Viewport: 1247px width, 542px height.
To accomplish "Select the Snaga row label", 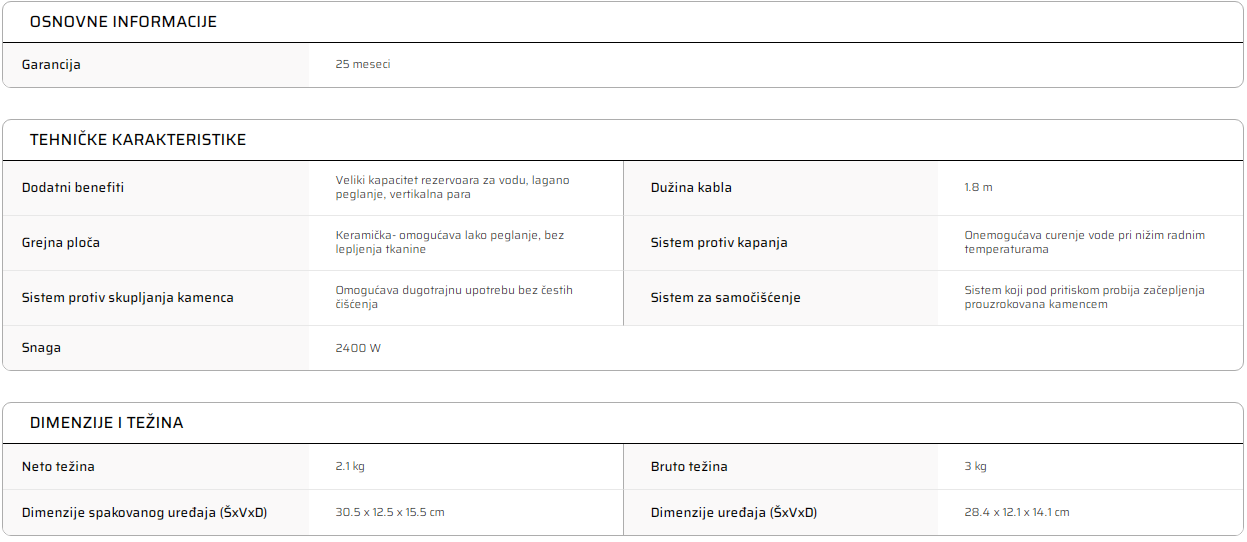I will pyautogui.click(x=41, y=348).
